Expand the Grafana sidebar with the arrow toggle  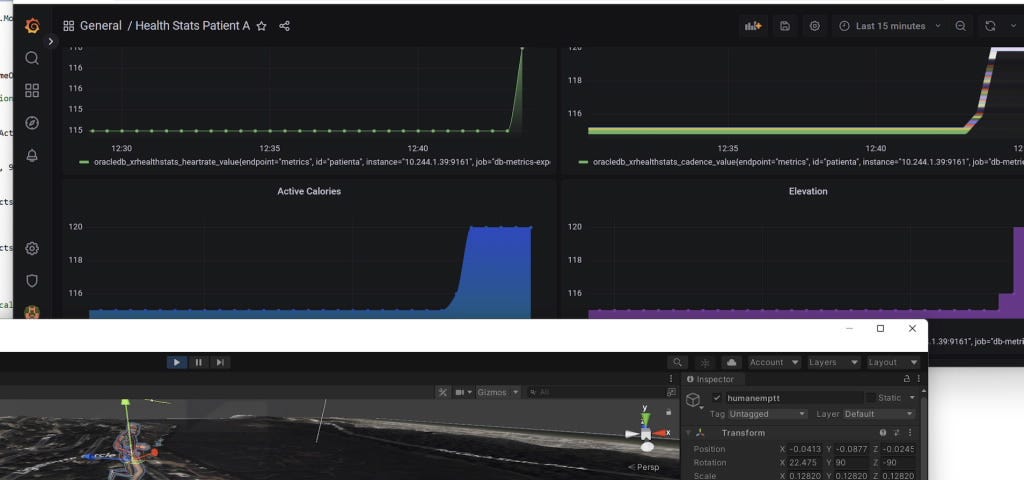coord(51,41)
